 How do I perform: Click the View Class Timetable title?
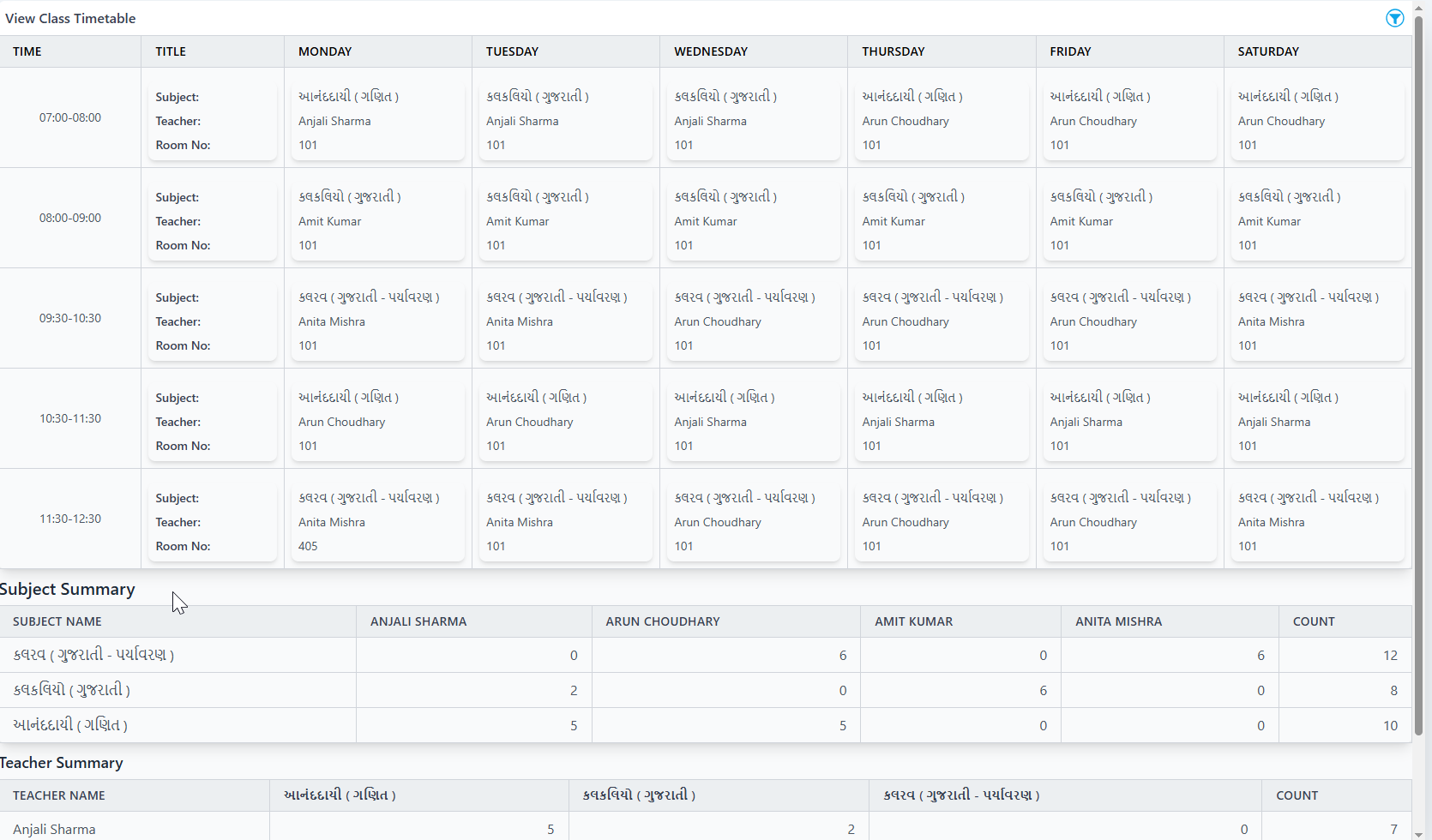[70, 18]
